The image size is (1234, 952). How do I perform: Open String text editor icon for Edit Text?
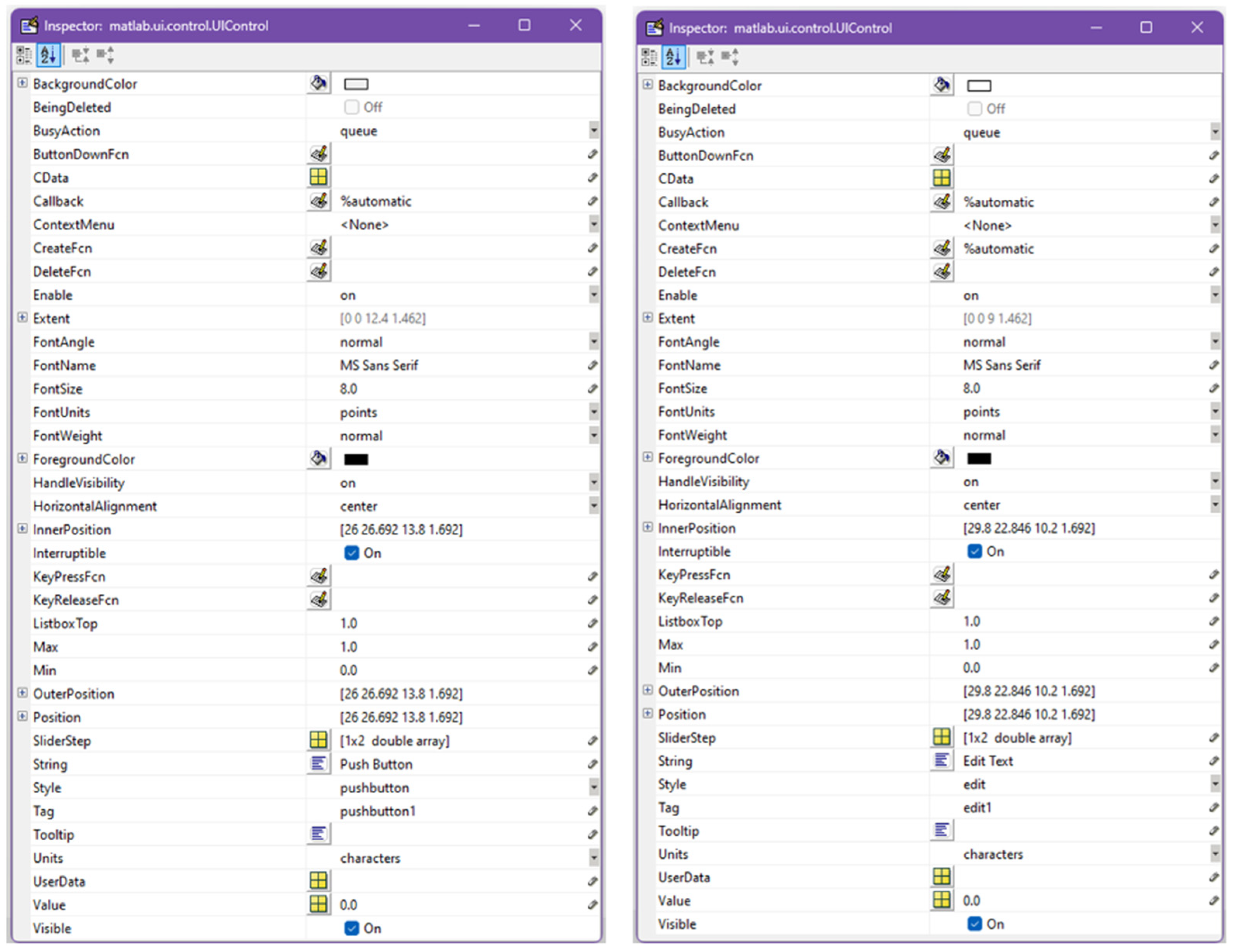tap(942, 760)
